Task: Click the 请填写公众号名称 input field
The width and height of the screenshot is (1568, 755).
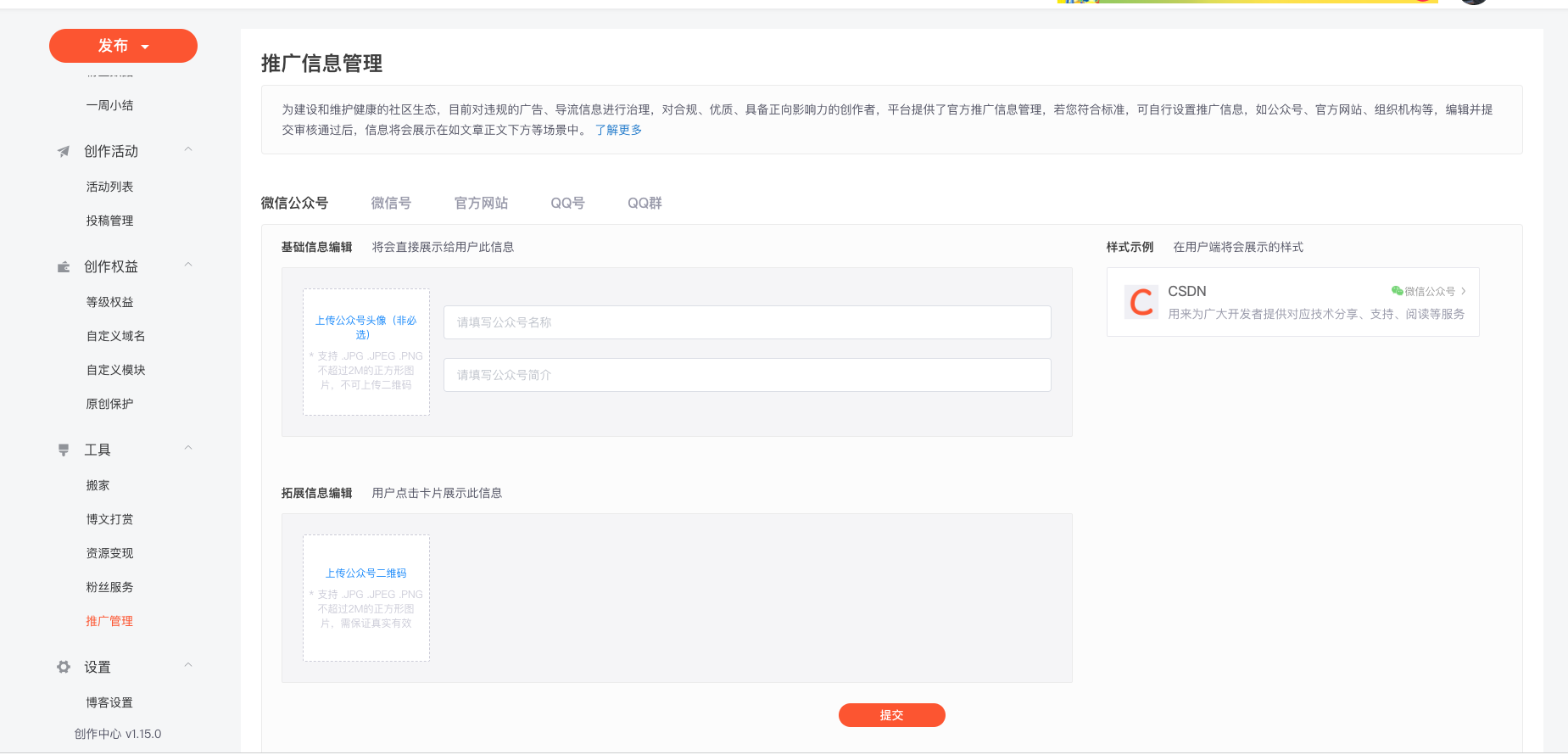Action: (746, 322)
